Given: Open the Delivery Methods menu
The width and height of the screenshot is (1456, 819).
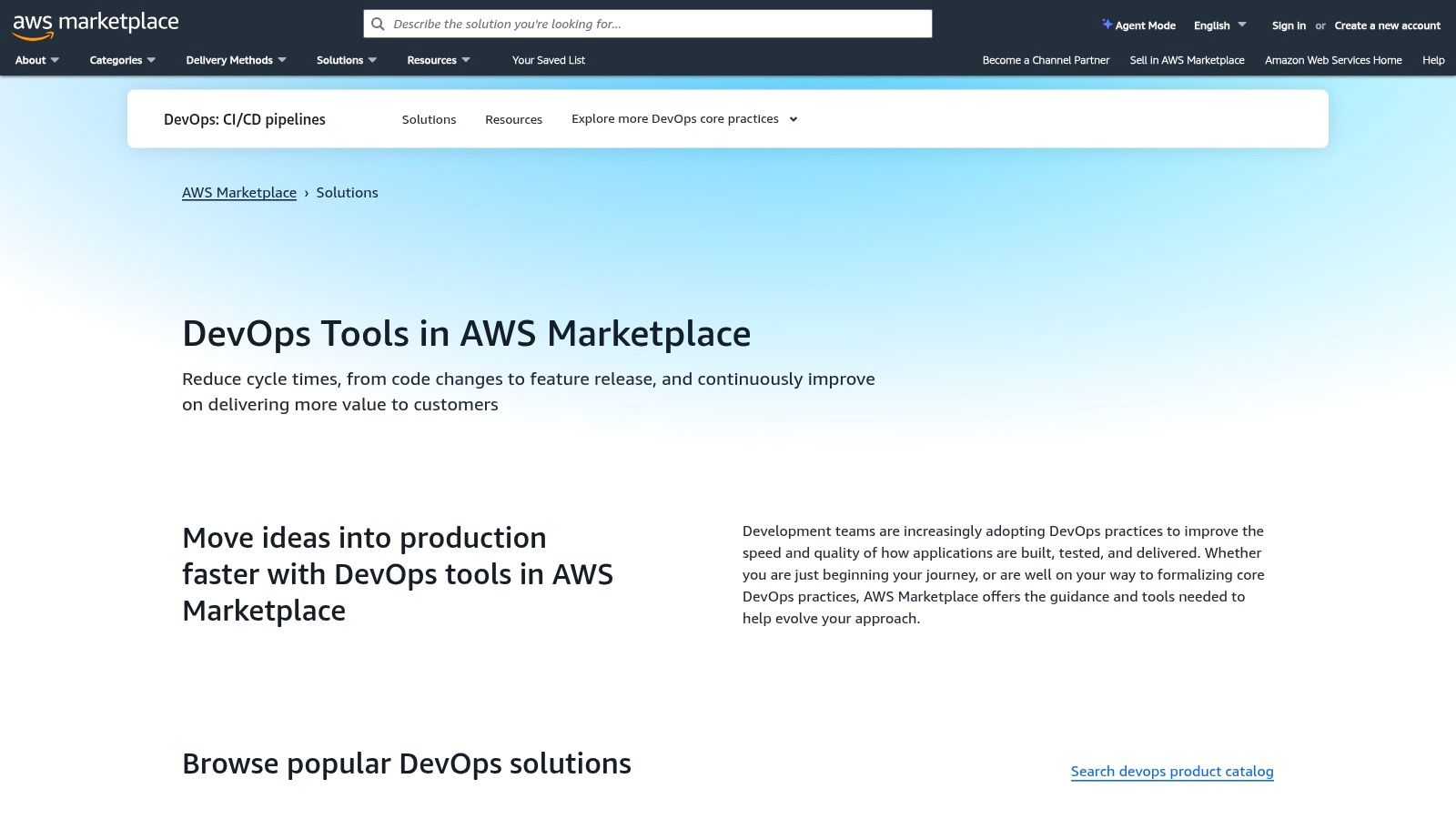Looking at the screenshot, I should point(236,60).
